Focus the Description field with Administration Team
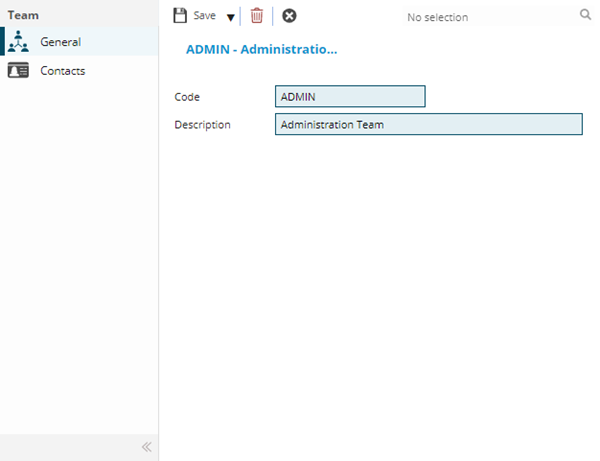The width and height of the screenshot is (600, 461). tap(428, 125)
